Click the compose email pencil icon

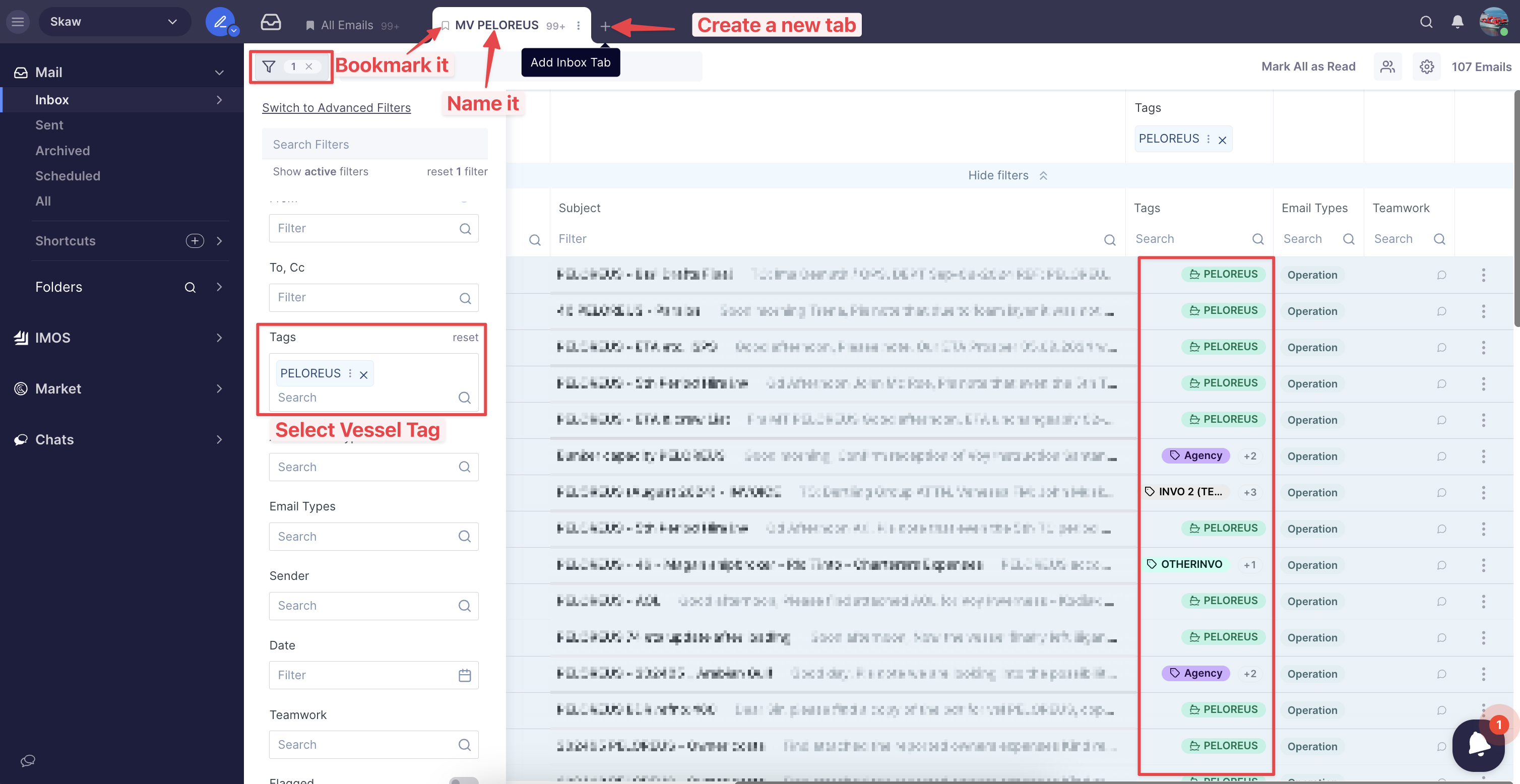220,22
